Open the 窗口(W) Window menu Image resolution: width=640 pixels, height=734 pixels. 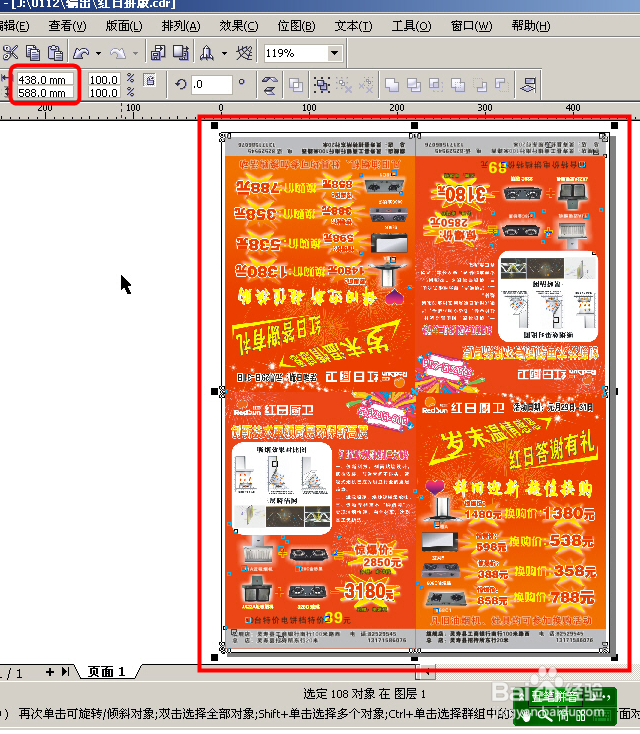point(471,26)
